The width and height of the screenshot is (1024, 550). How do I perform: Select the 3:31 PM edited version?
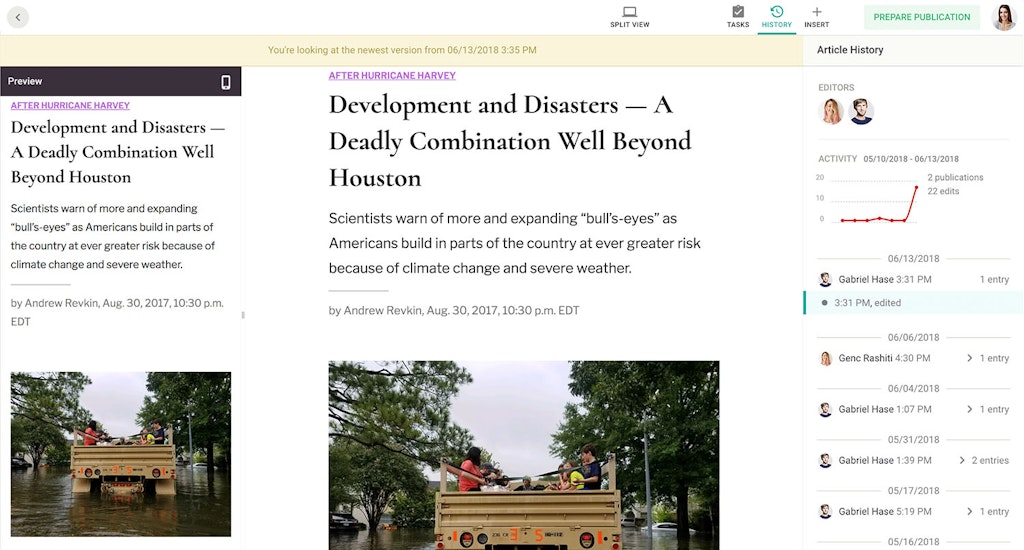pos(867,303)
